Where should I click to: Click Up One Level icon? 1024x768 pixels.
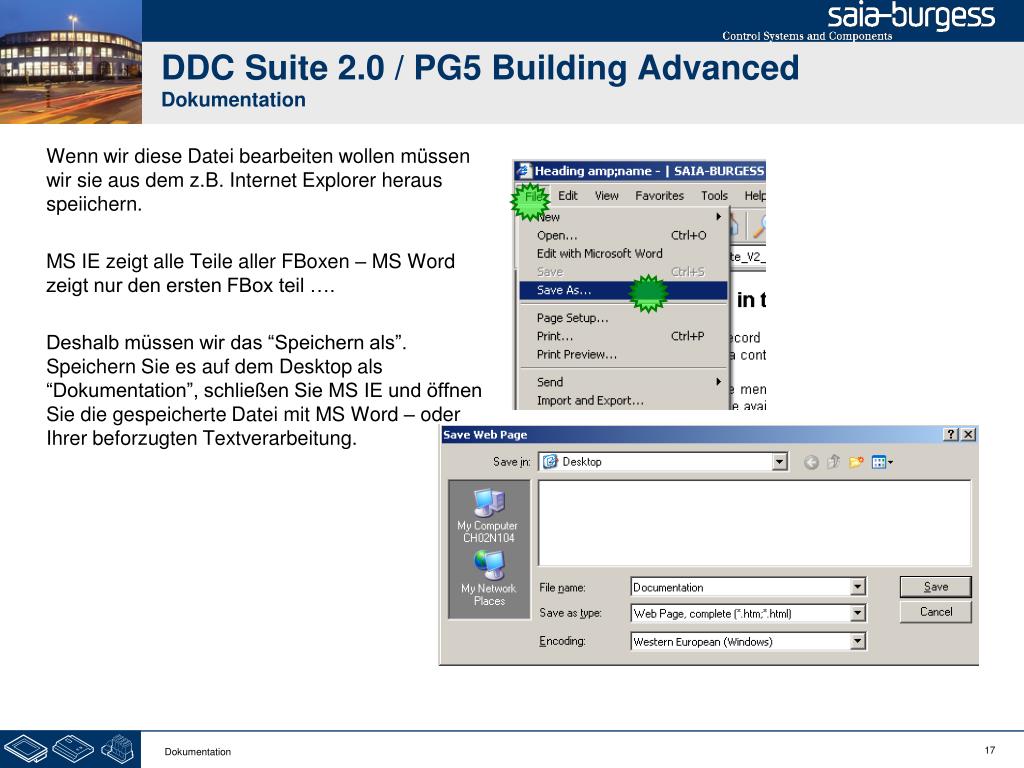point(833,462)
